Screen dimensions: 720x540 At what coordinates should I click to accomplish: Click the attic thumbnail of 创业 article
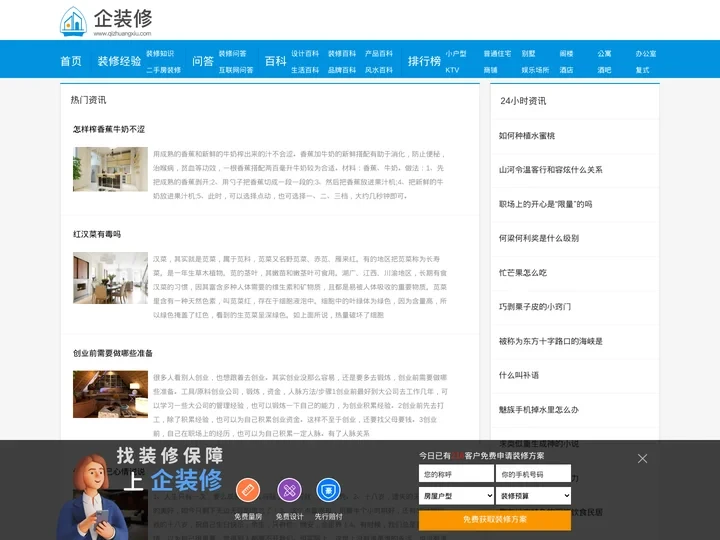coord(110,394)
